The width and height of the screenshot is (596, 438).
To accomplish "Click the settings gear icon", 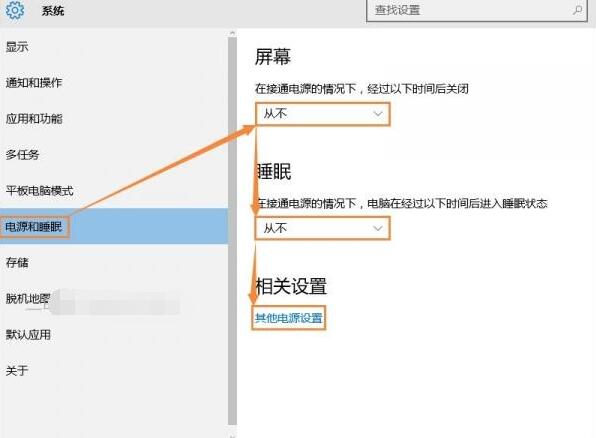I will tap(14, 10).
